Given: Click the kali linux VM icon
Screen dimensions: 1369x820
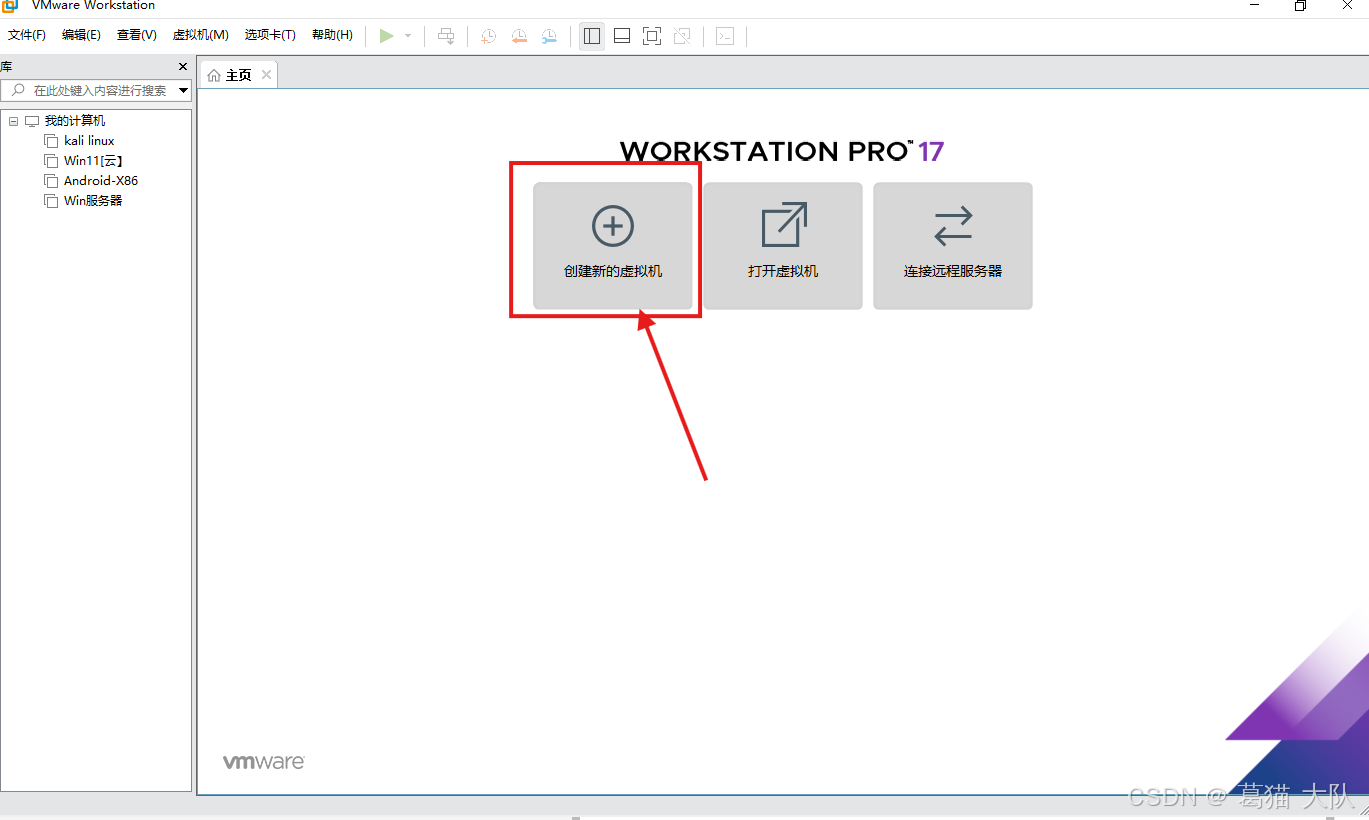Looking at the screenshot, I should pyautogui.click(x=51, y=141).
